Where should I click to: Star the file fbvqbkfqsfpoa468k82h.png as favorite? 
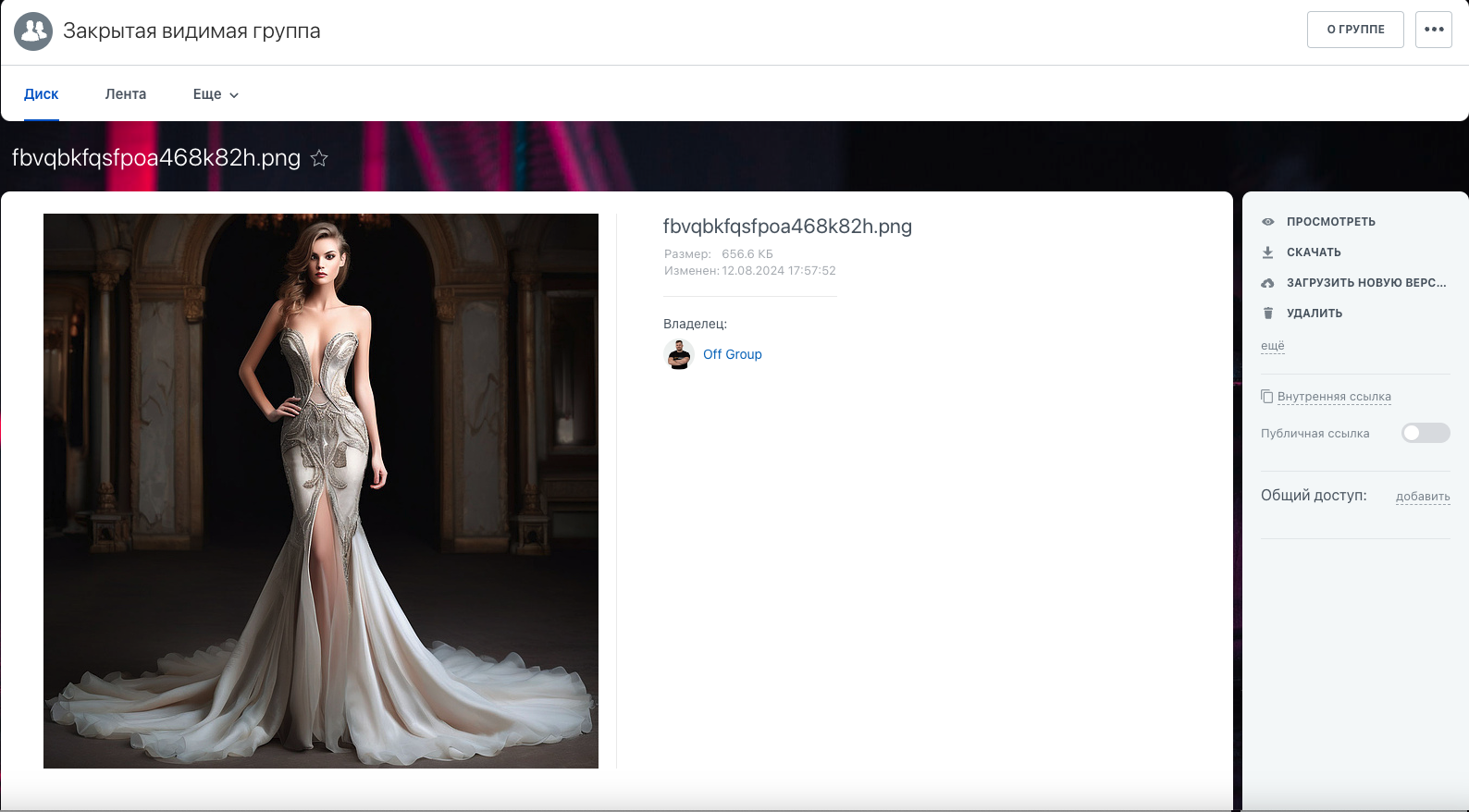(x=319, y=158)
